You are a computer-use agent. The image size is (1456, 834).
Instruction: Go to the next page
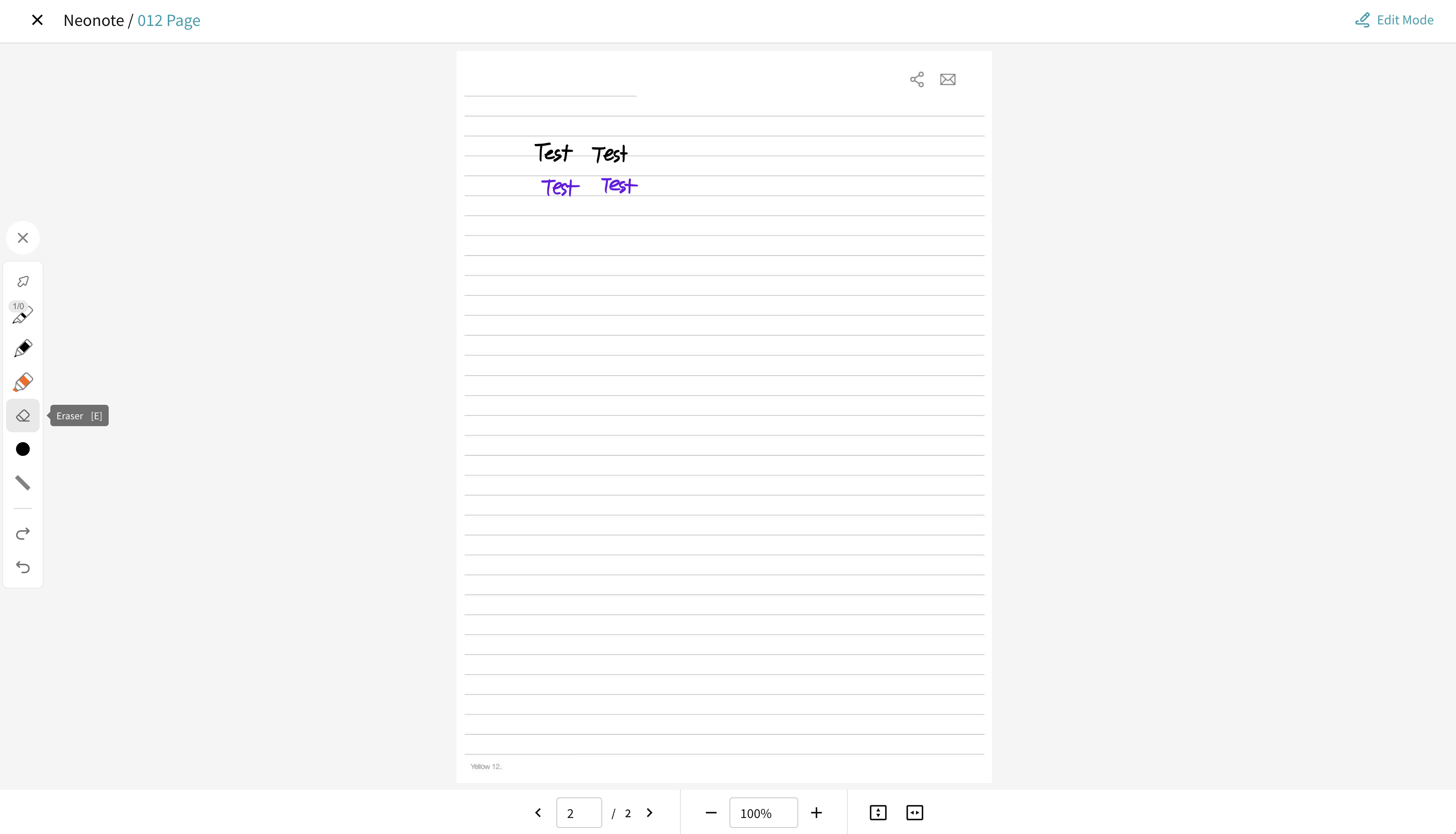tap(649, 813)
